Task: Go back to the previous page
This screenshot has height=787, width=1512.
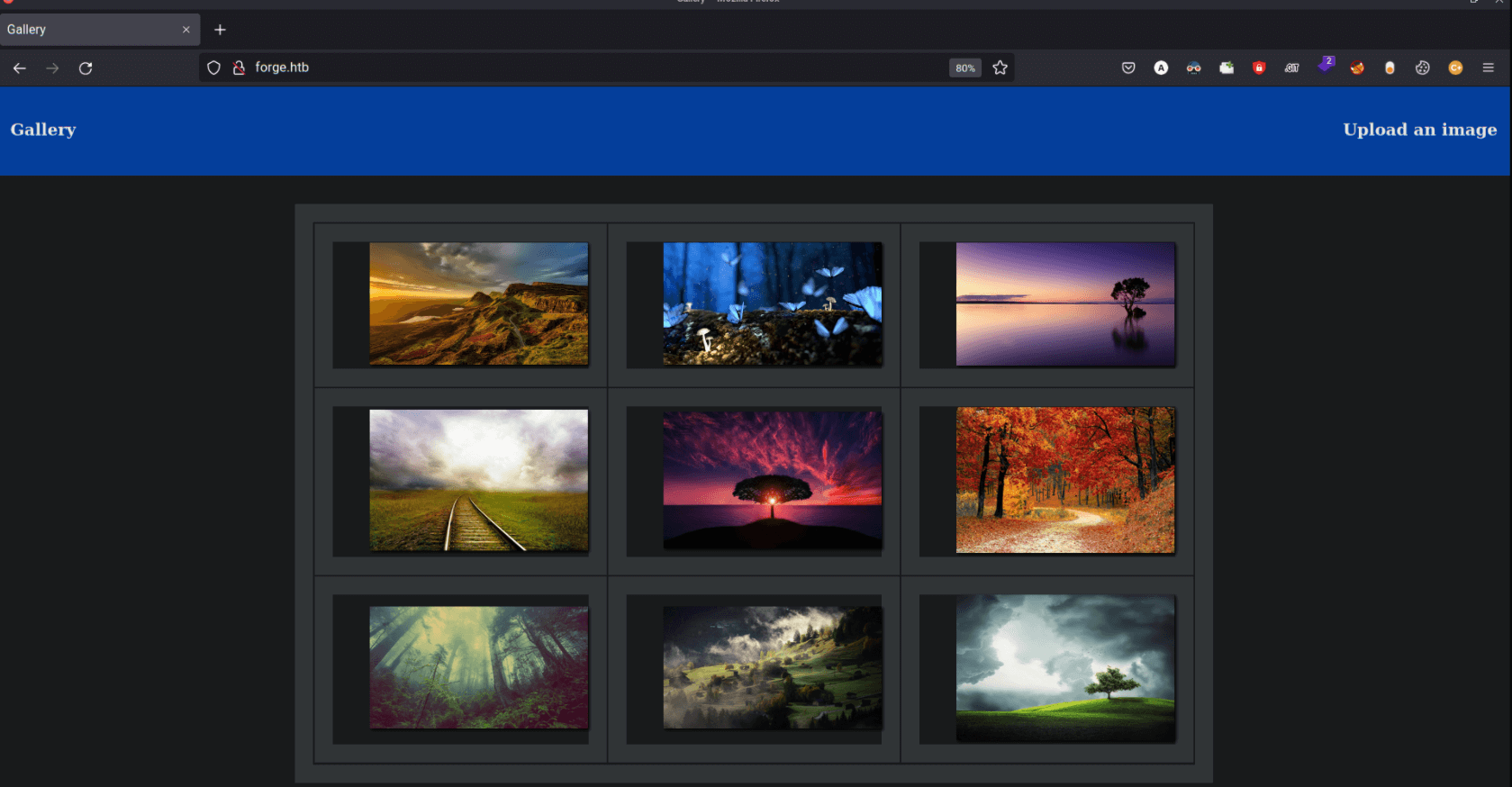Action: [20, 68]
